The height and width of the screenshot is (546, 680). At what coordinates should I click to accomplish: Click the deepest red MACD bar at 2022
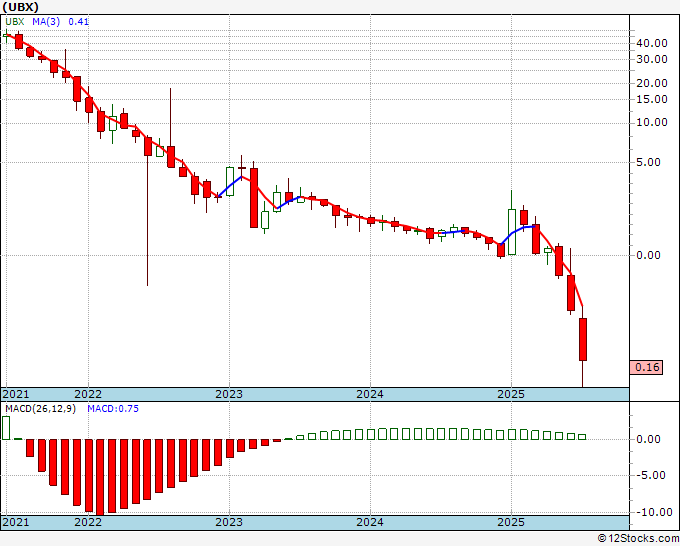pyautogui.click(x=101, y=477)
